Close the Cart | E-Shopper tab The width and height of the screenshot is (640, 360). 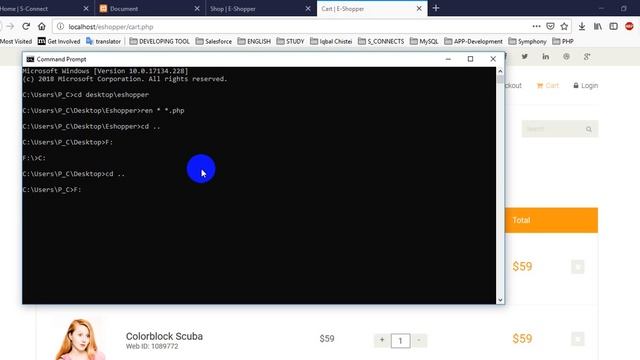419,9
